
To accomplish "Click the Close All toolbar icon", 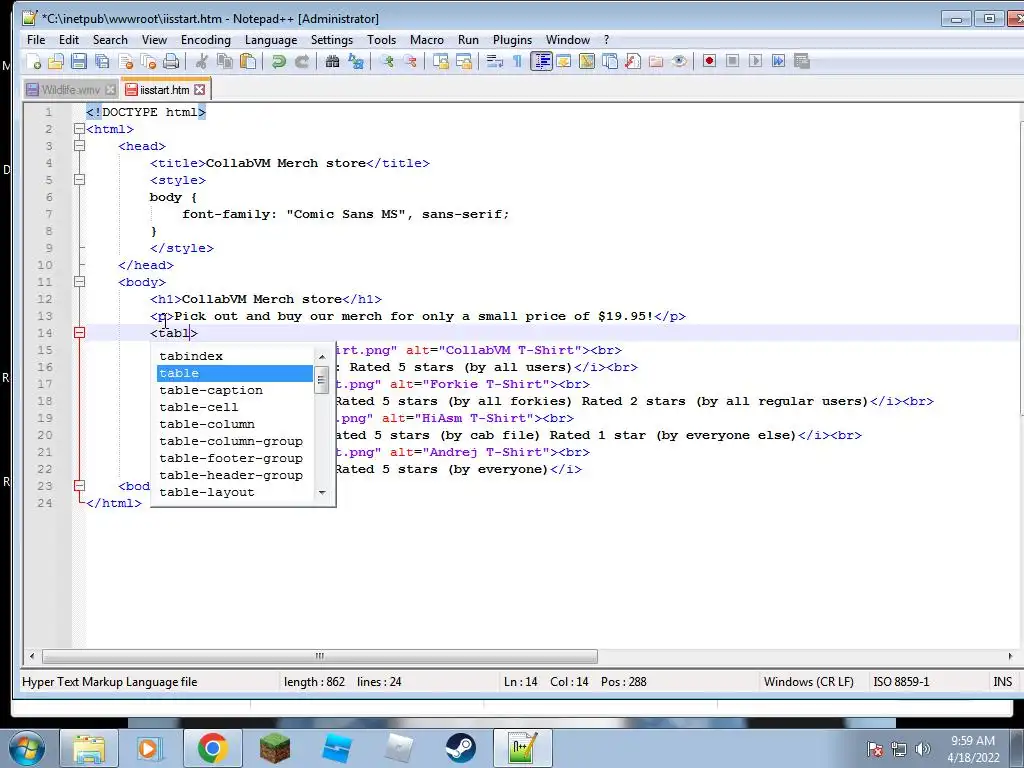I will [x=148, y=61].
